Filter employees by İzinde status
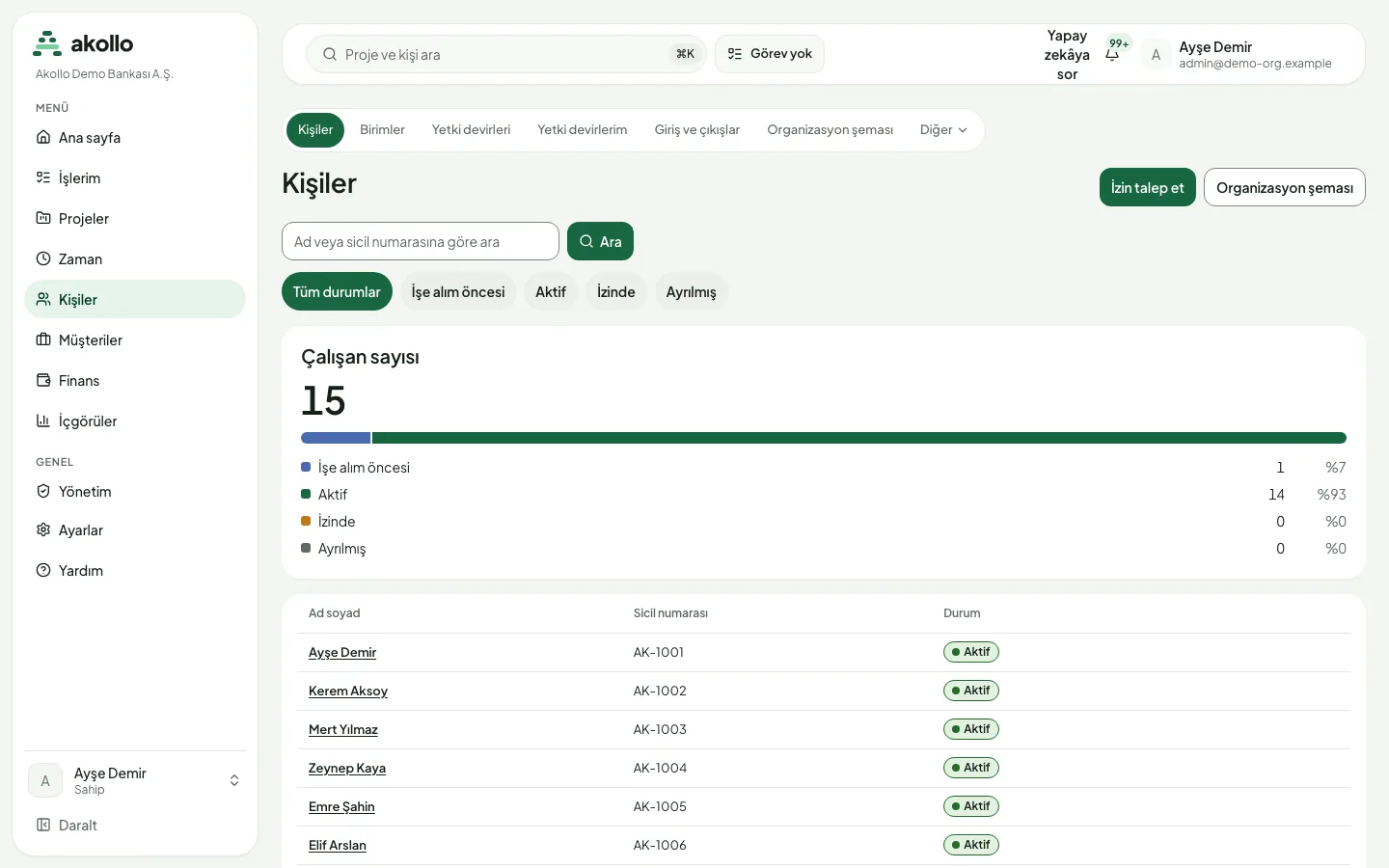The width and height of the screenshot is (1389, 868). (616, 291)
